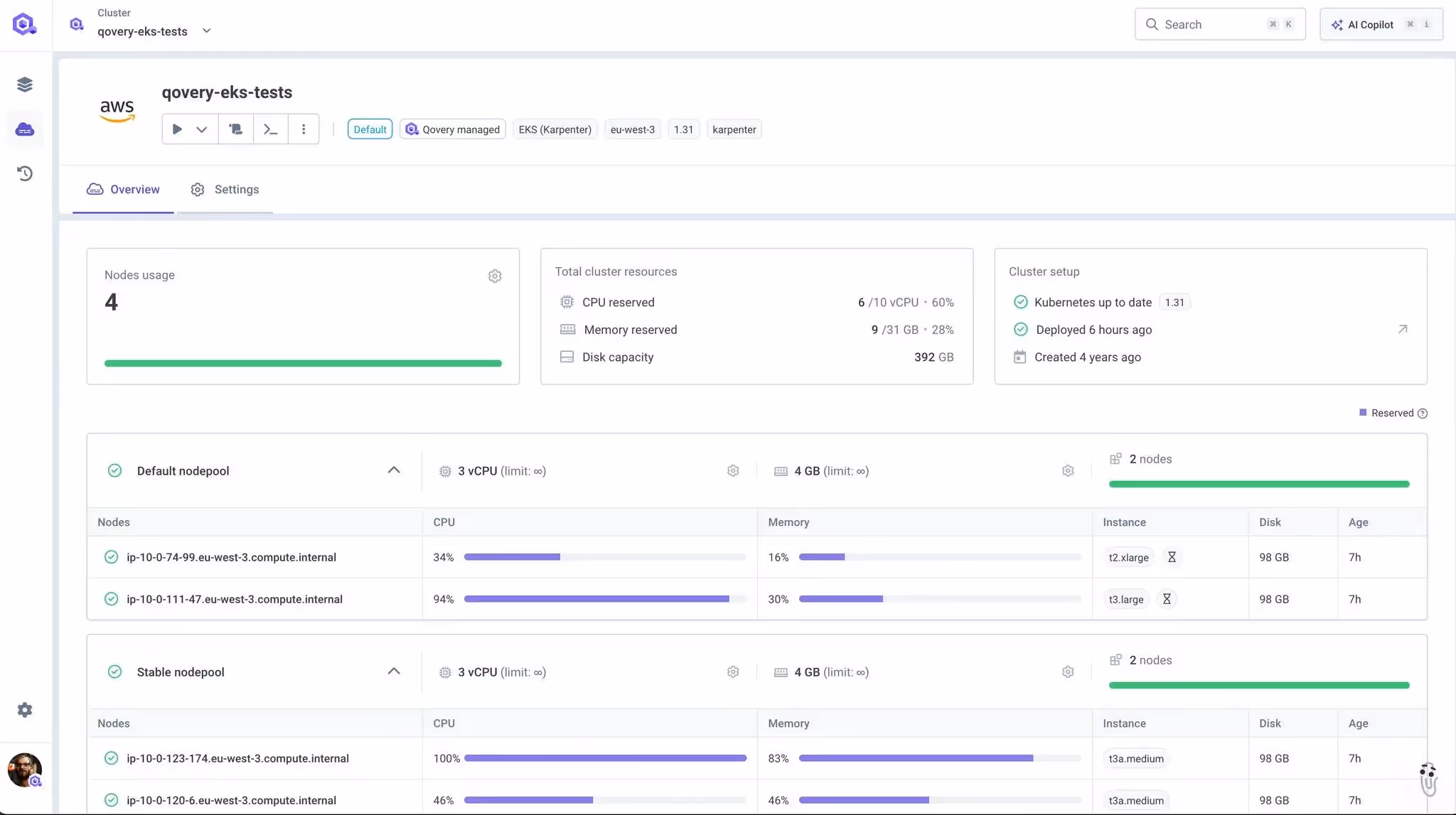1456x815 pixels.
Task: Collapse the Stable nodepool section
Action: coord(394,671)
